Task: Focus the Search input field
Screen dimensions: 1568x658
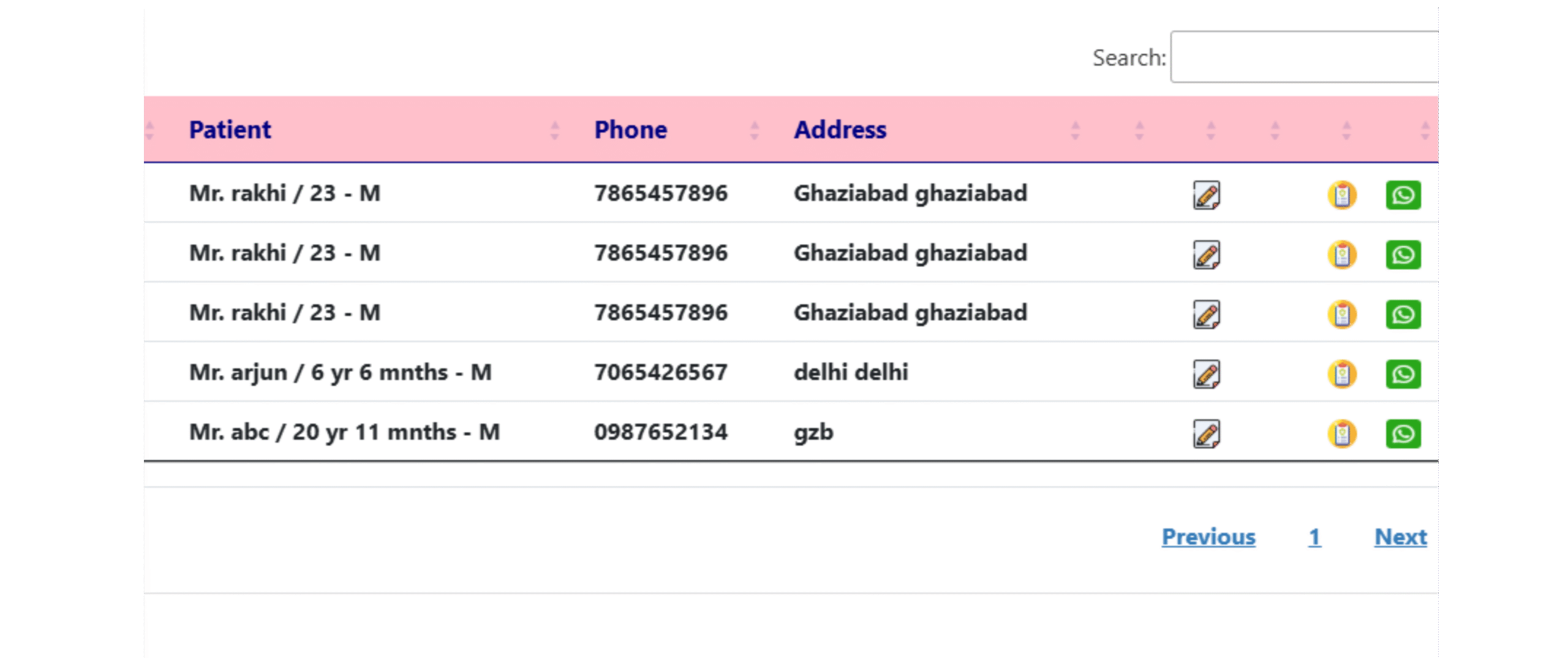Action: 1305,57
